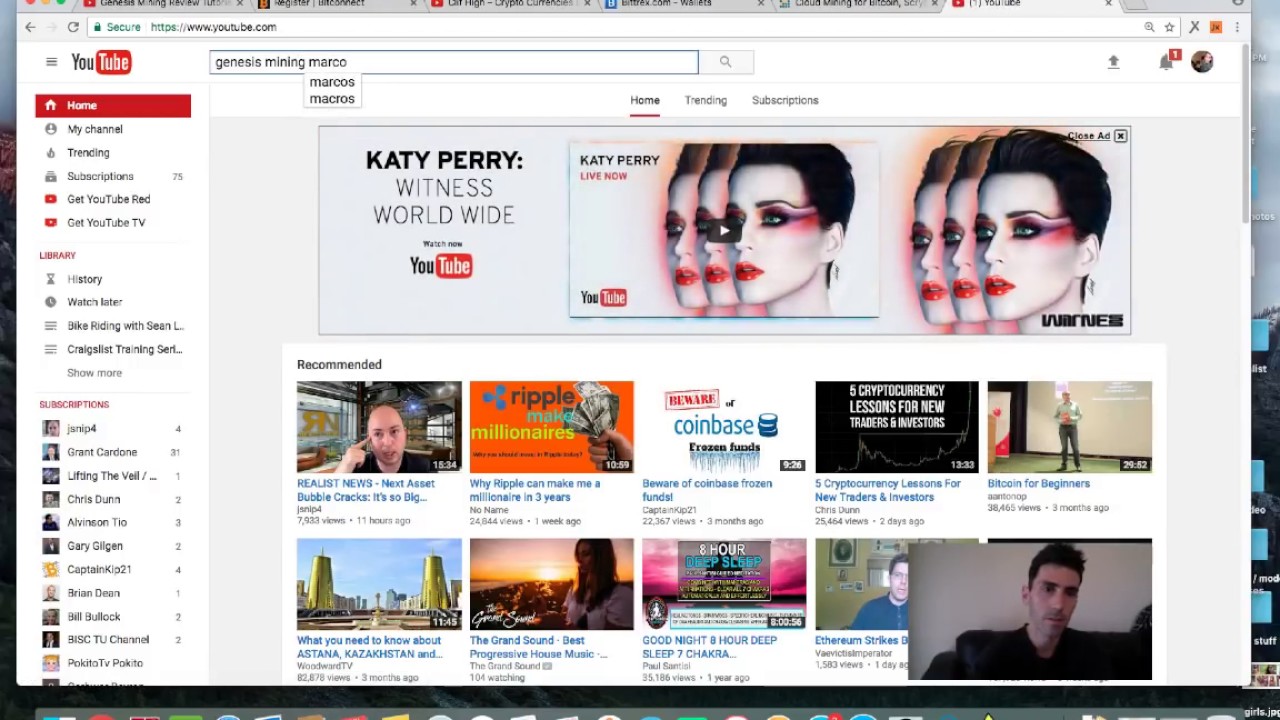
Task: Click the page's vertical scrollbar
Action: [x=1245, y=135]
